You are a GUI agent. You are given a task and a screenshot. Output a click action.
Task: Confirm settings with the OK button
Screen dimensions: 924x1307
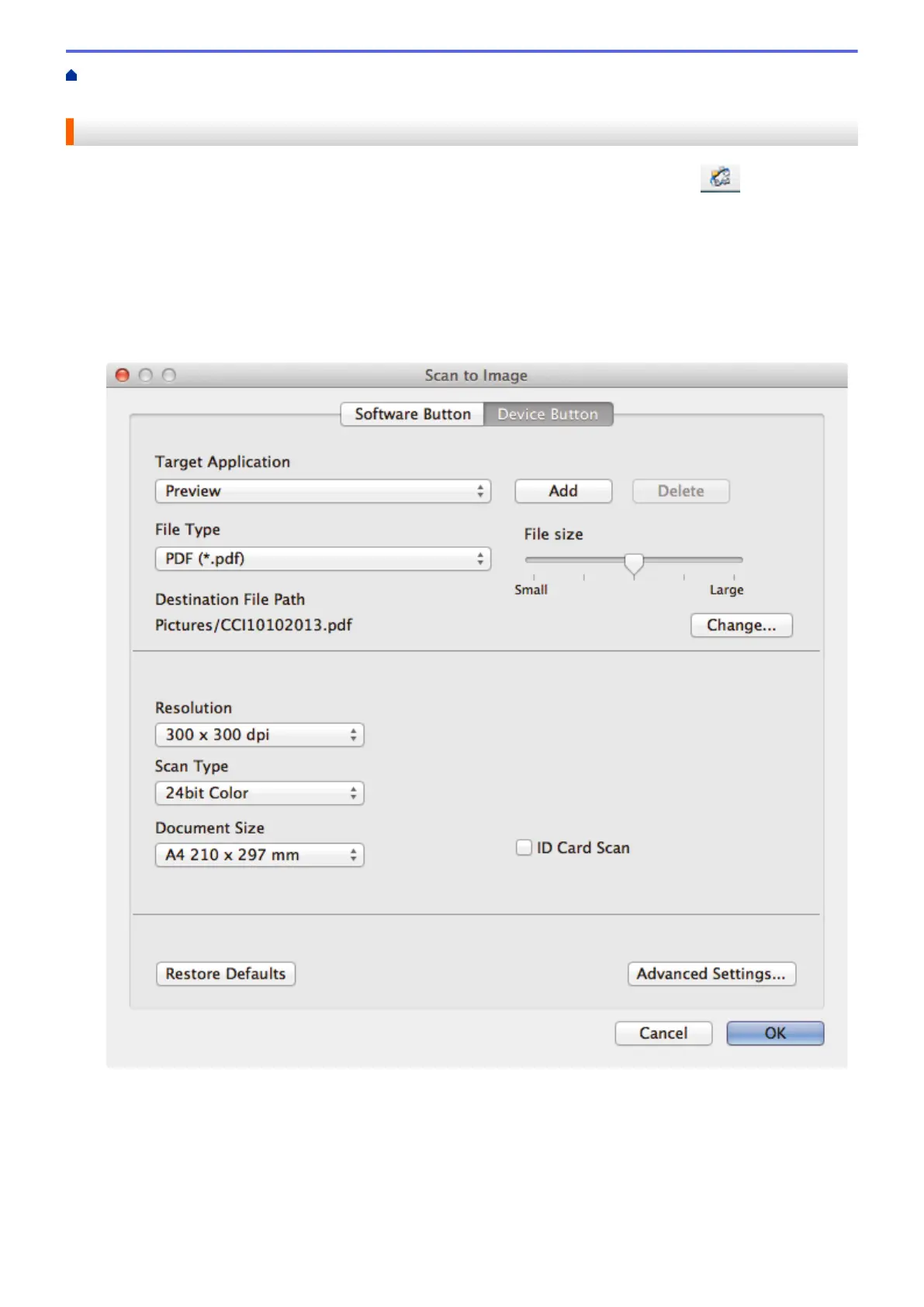(775, 1034)
